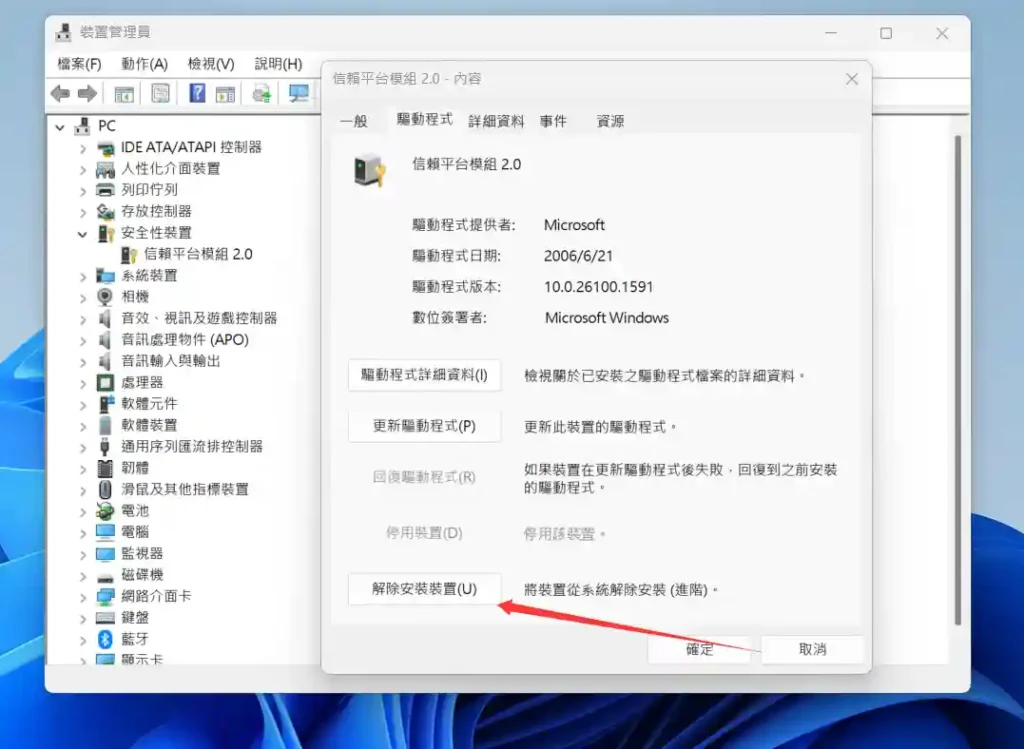Maximize the 裝置管理員 window
The image size is (1024, 749).
tap(886, 33)
